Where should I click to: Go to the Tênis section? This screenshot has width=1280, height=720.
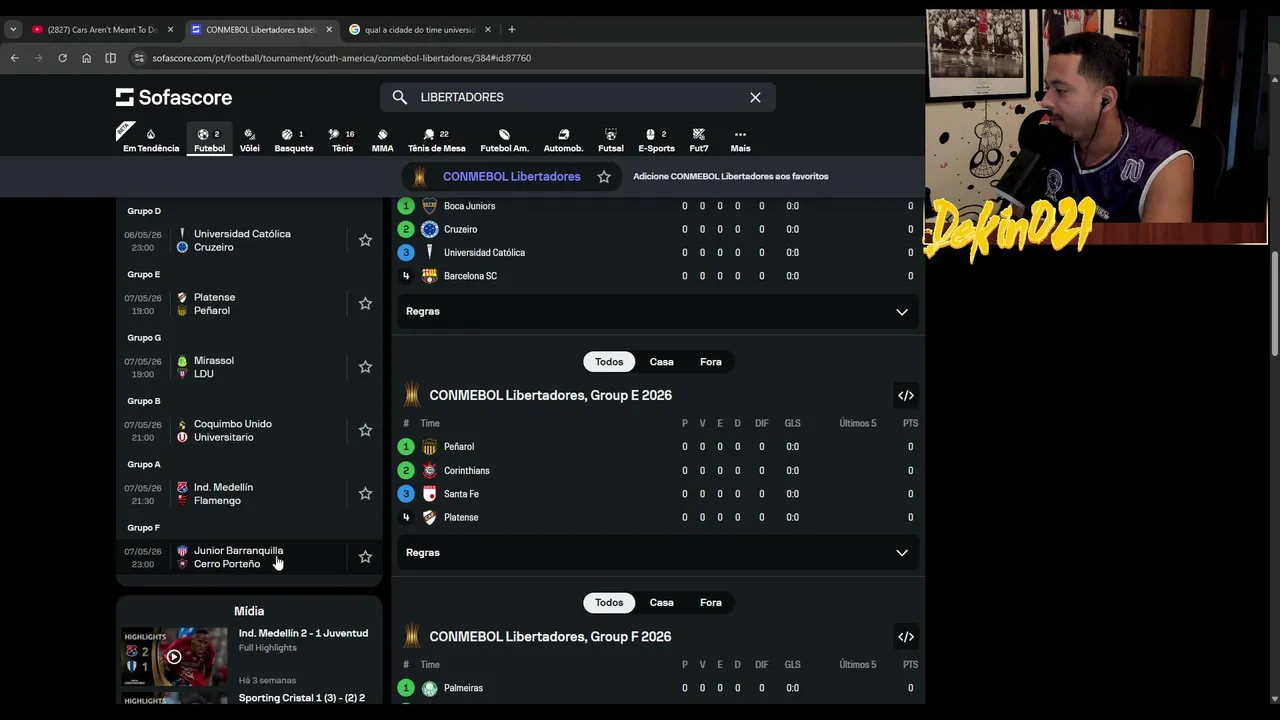[x=342, y=140]
